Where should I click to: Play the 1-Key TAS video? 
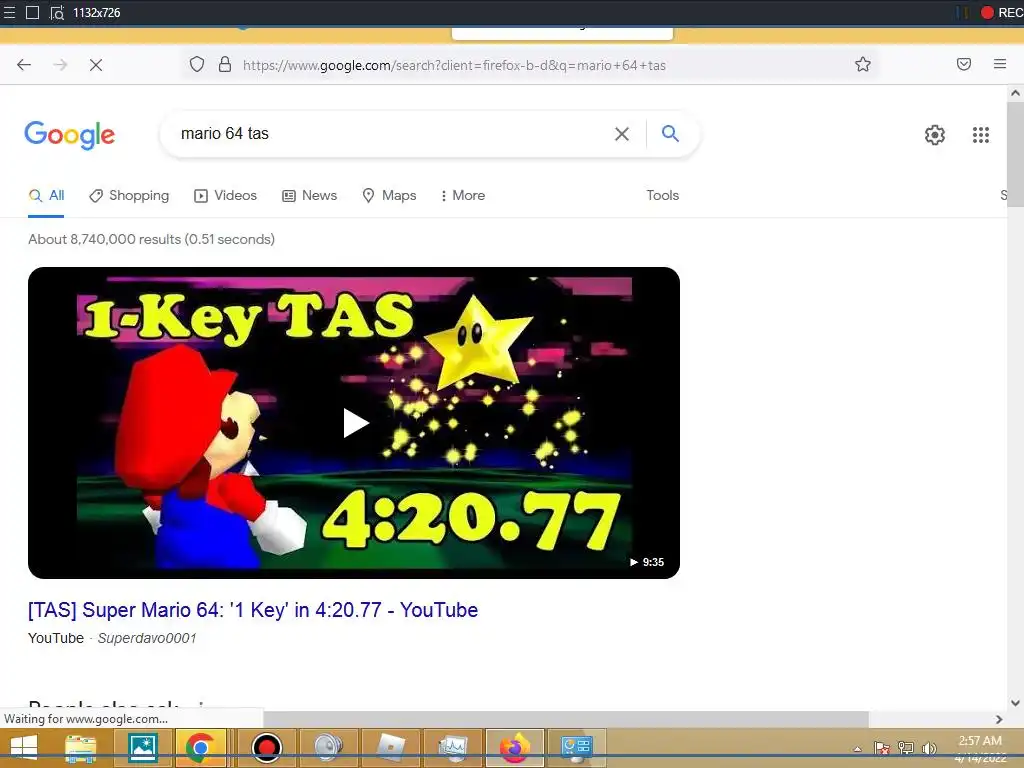click(x=355, y=423)
